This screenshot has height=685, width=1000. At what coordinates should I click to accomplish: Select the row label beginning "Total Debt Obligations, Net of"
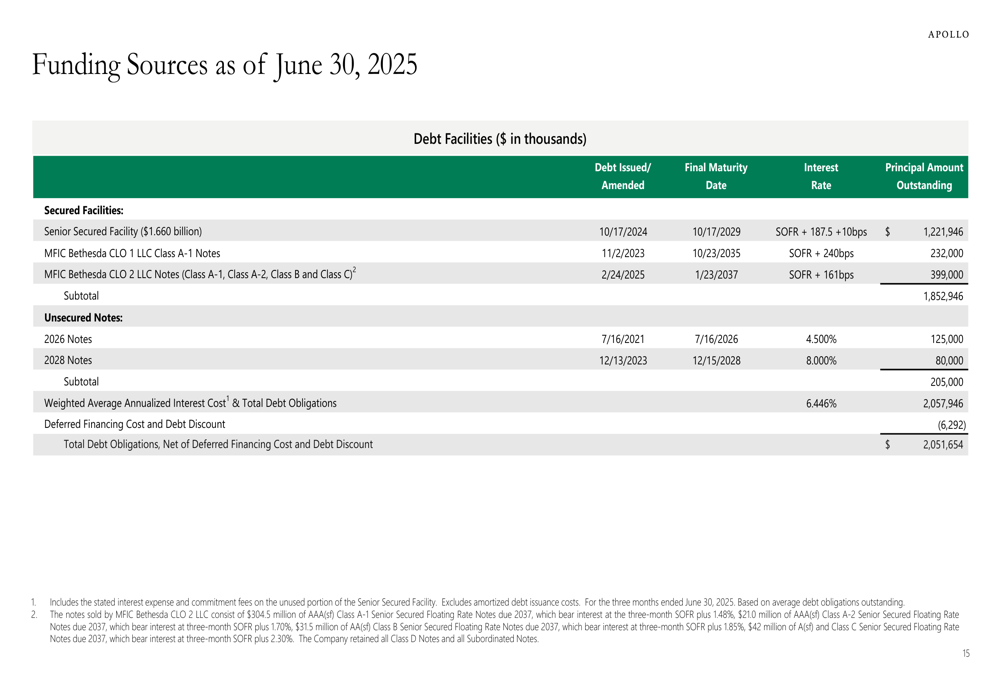[218, 445]
